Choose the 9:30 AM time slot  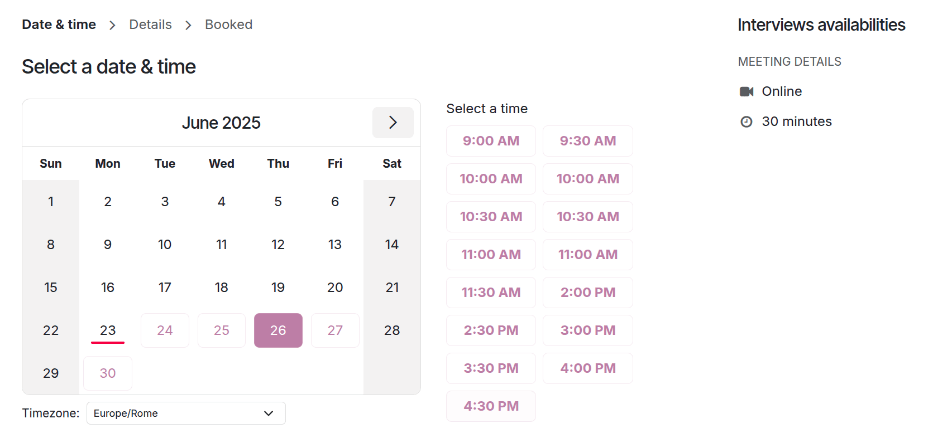[x=588, y=141]
